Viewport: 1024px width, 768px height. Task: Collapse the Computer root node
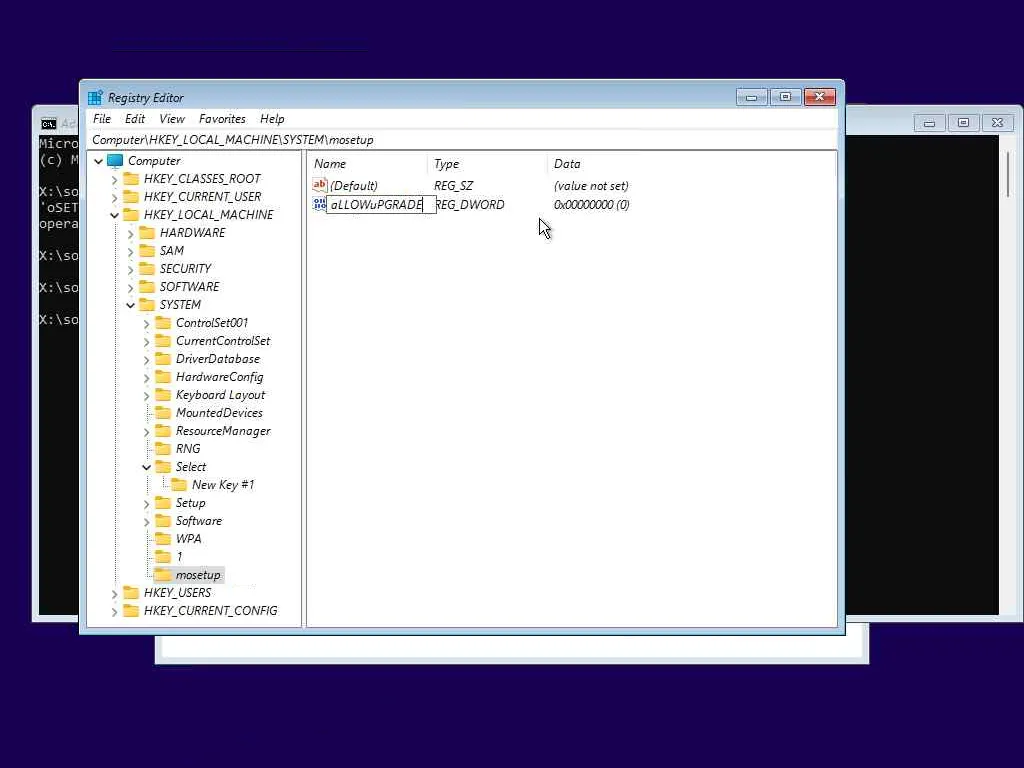pyautogui.click(x=99, y=161)
